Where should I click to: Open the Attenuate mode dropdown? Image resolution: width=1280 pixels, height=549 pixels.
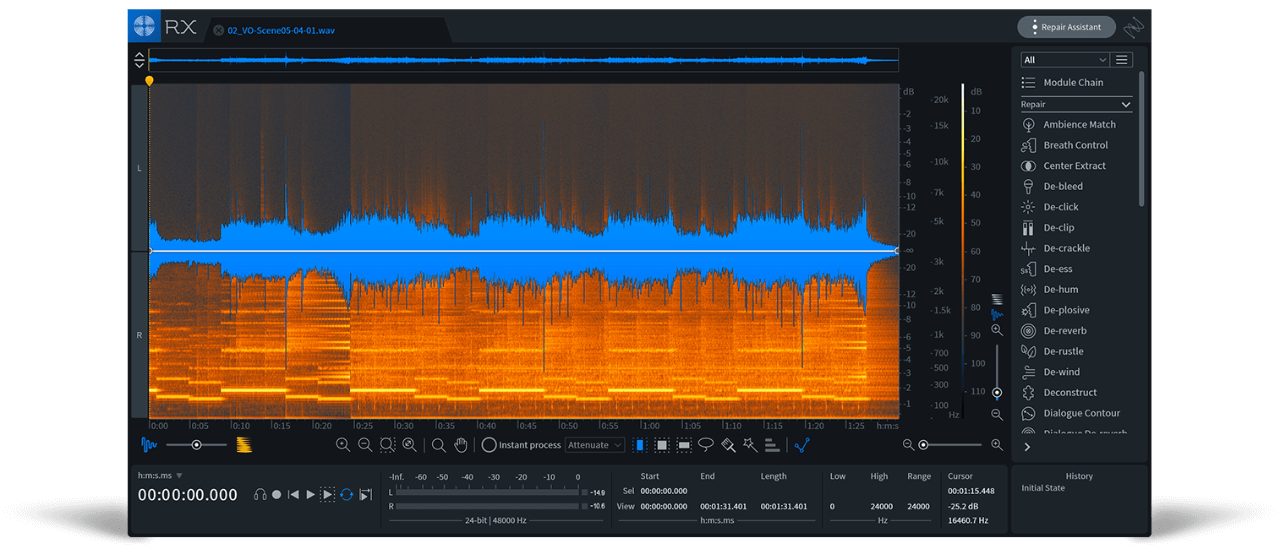pos(595,445)
